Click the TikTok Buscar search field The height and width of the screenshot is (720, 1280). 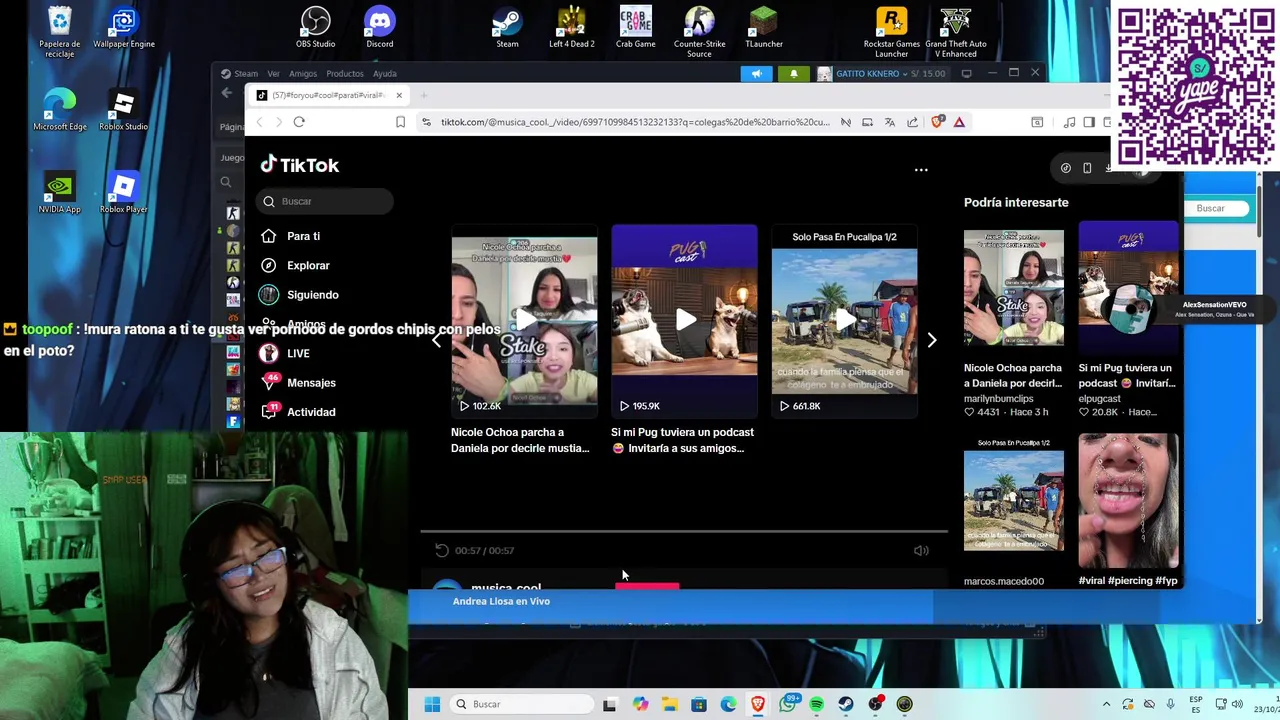point(325,201)
